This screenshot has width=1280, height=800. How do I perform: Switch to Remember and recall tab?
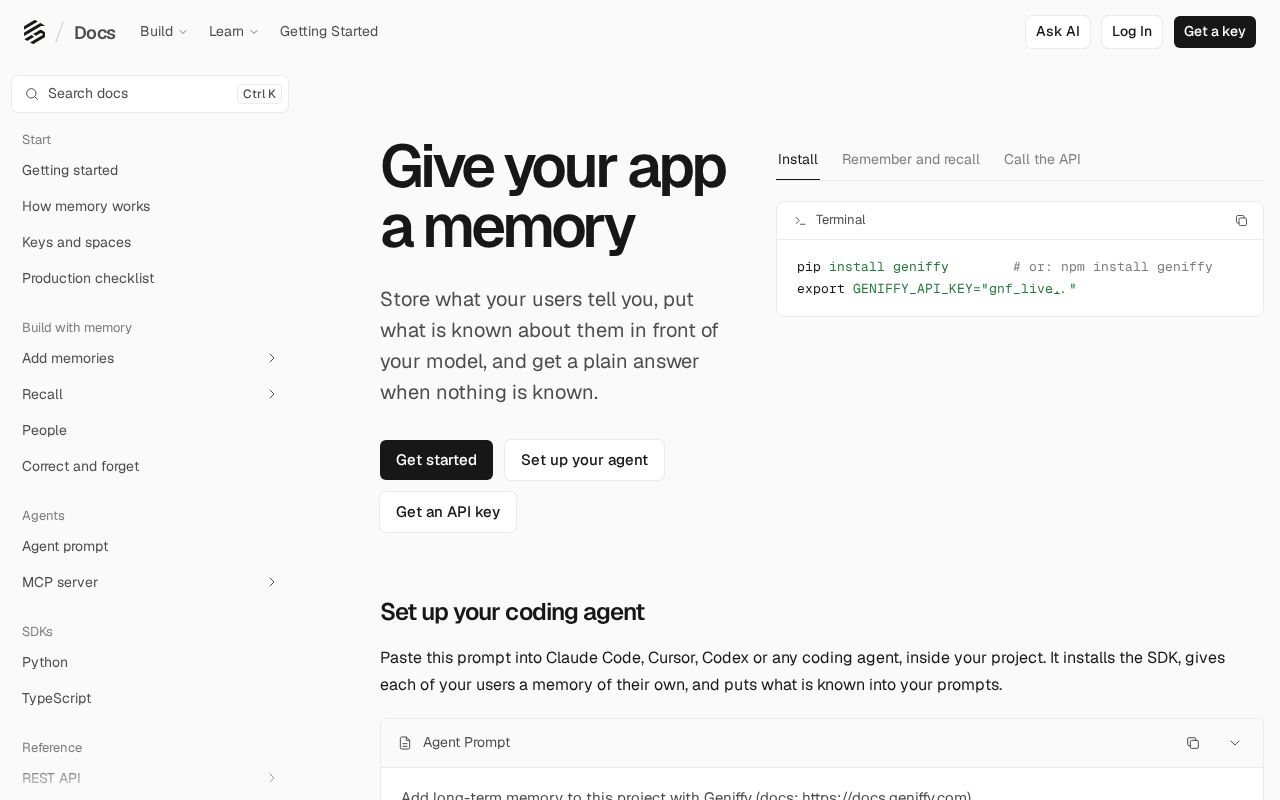click(x=911, y=160)
